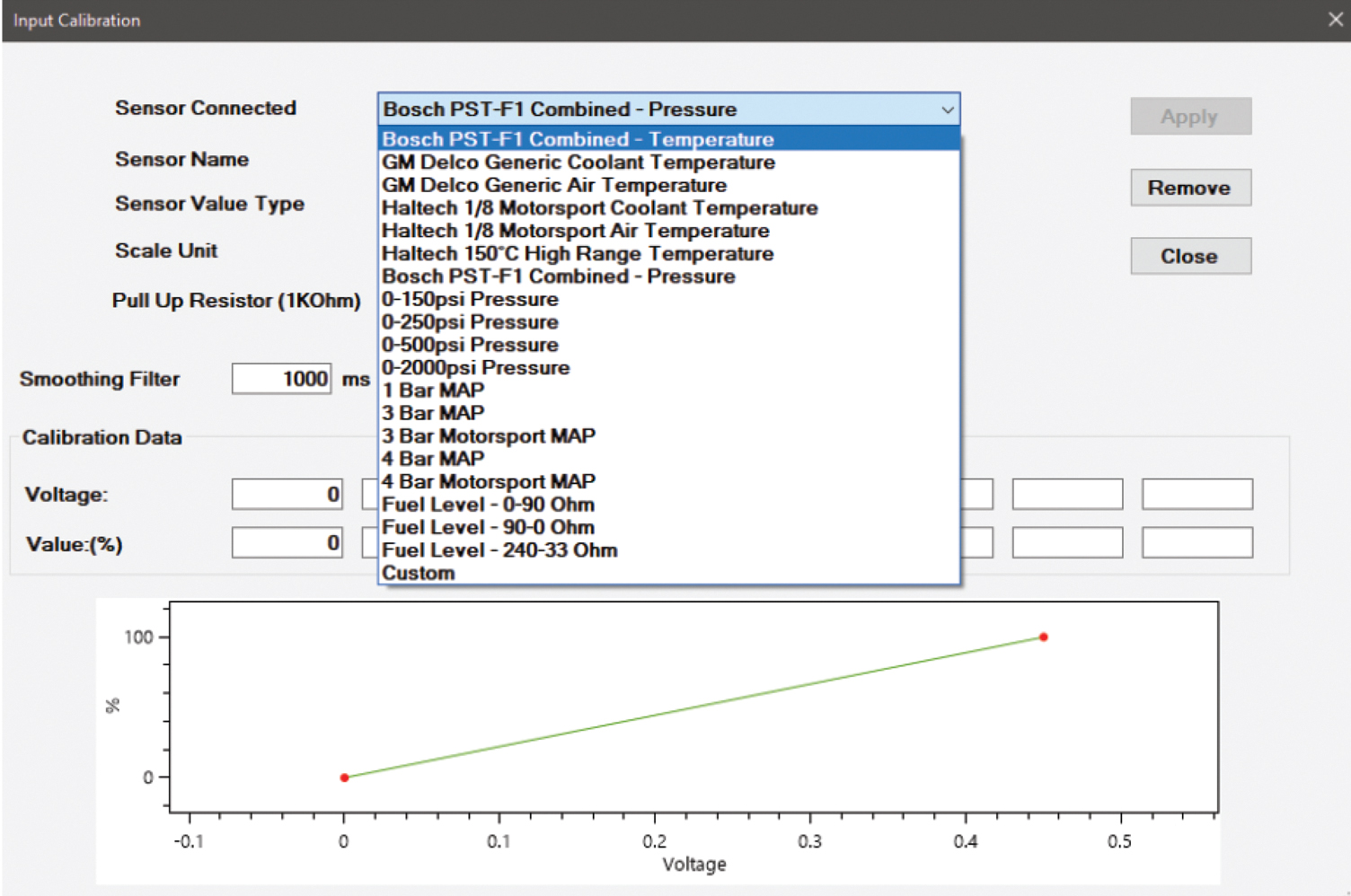1351x896 pixels.
Task: Click the second-to-last Voltage field
Action: pyautogui.click(x=1067, y=494)
